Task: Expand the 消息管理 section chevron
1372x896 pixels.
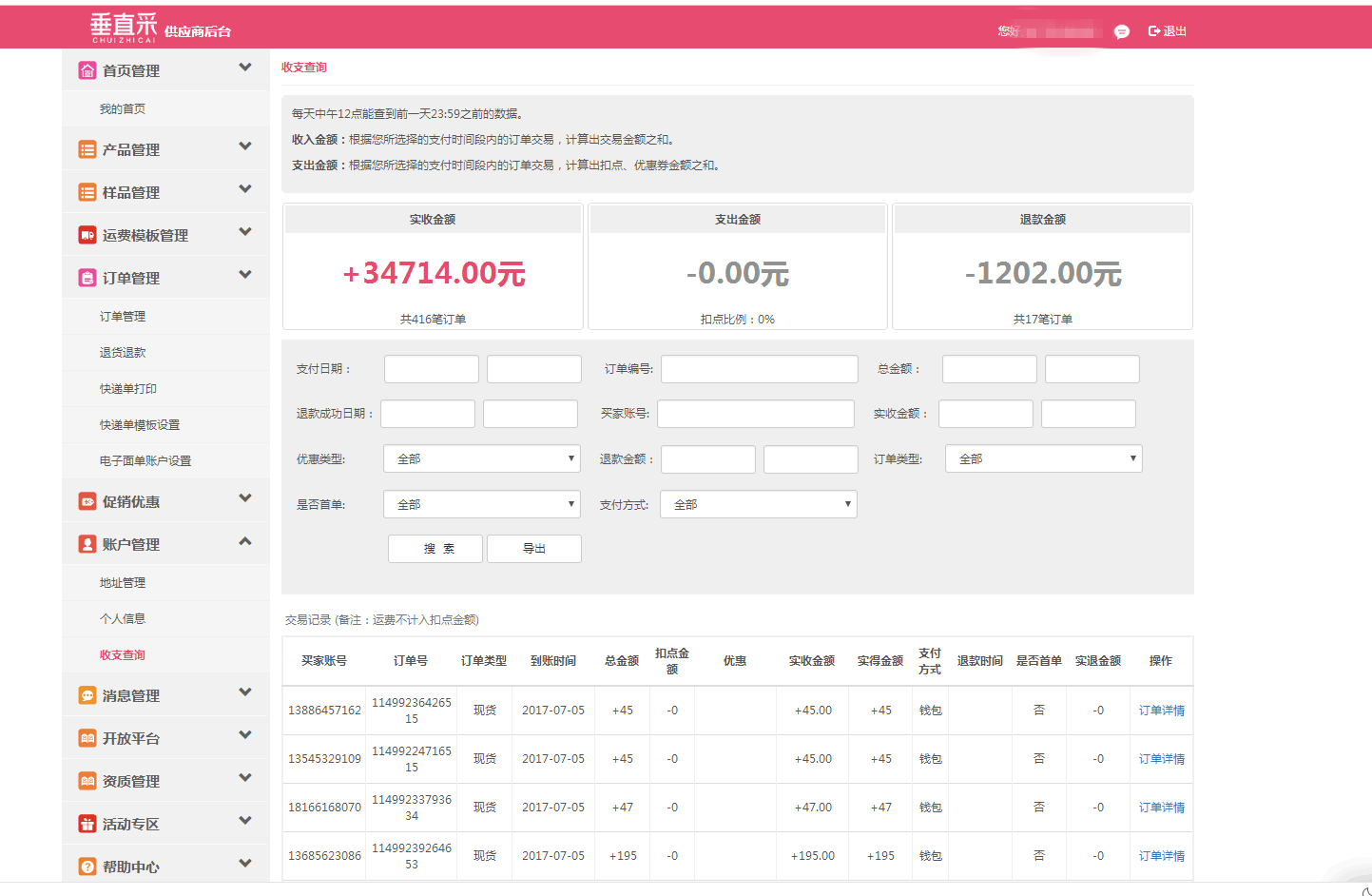Action: click(x=245, y=692)
